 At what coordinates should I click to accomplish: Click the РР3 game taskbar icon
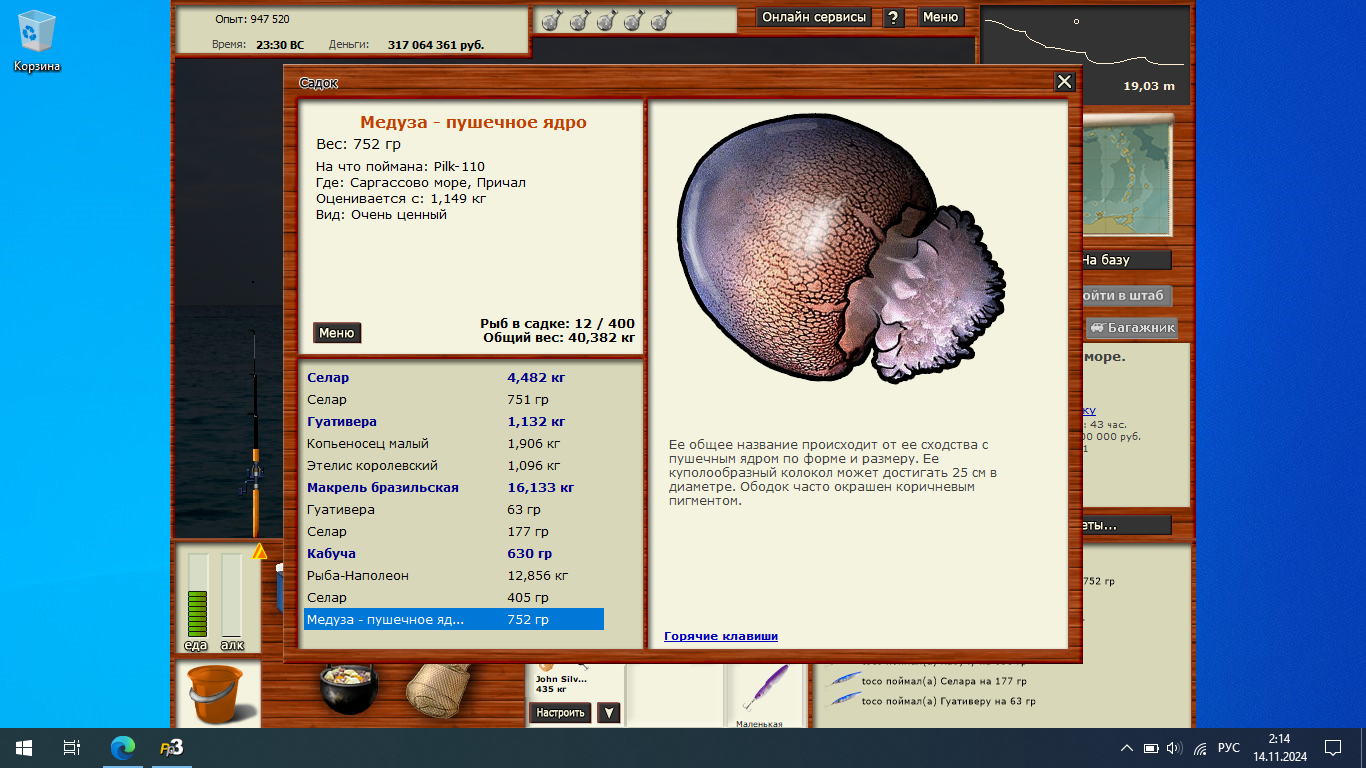click(171, 747)
